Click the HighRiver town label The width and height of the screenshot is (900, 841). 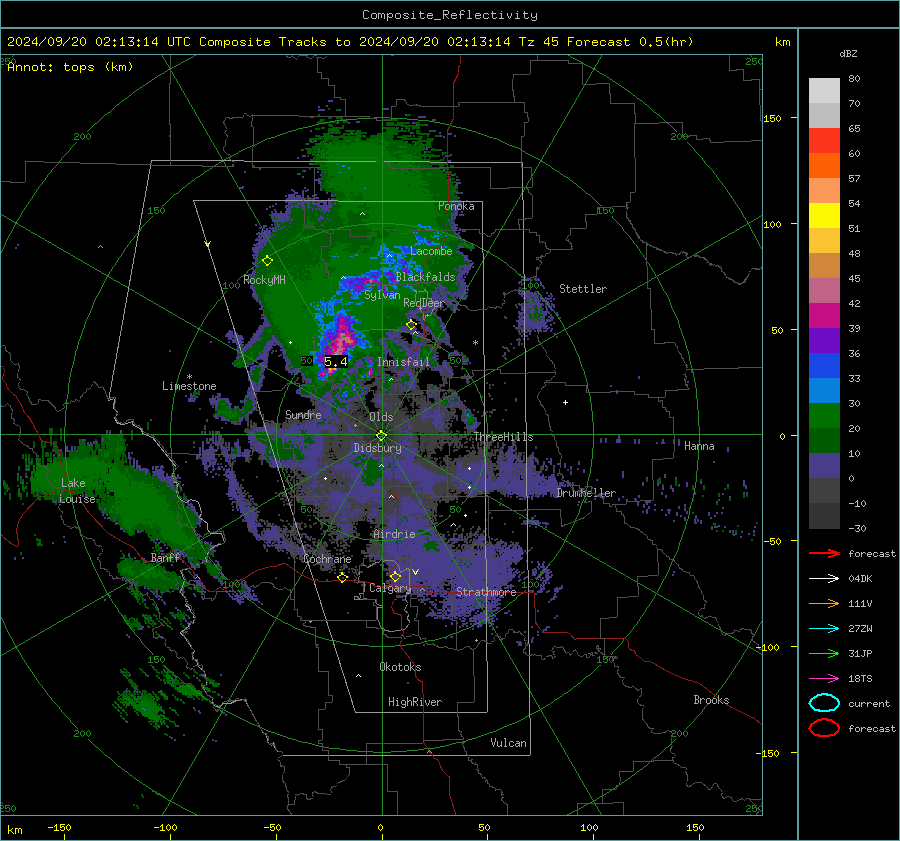(415, 702)
